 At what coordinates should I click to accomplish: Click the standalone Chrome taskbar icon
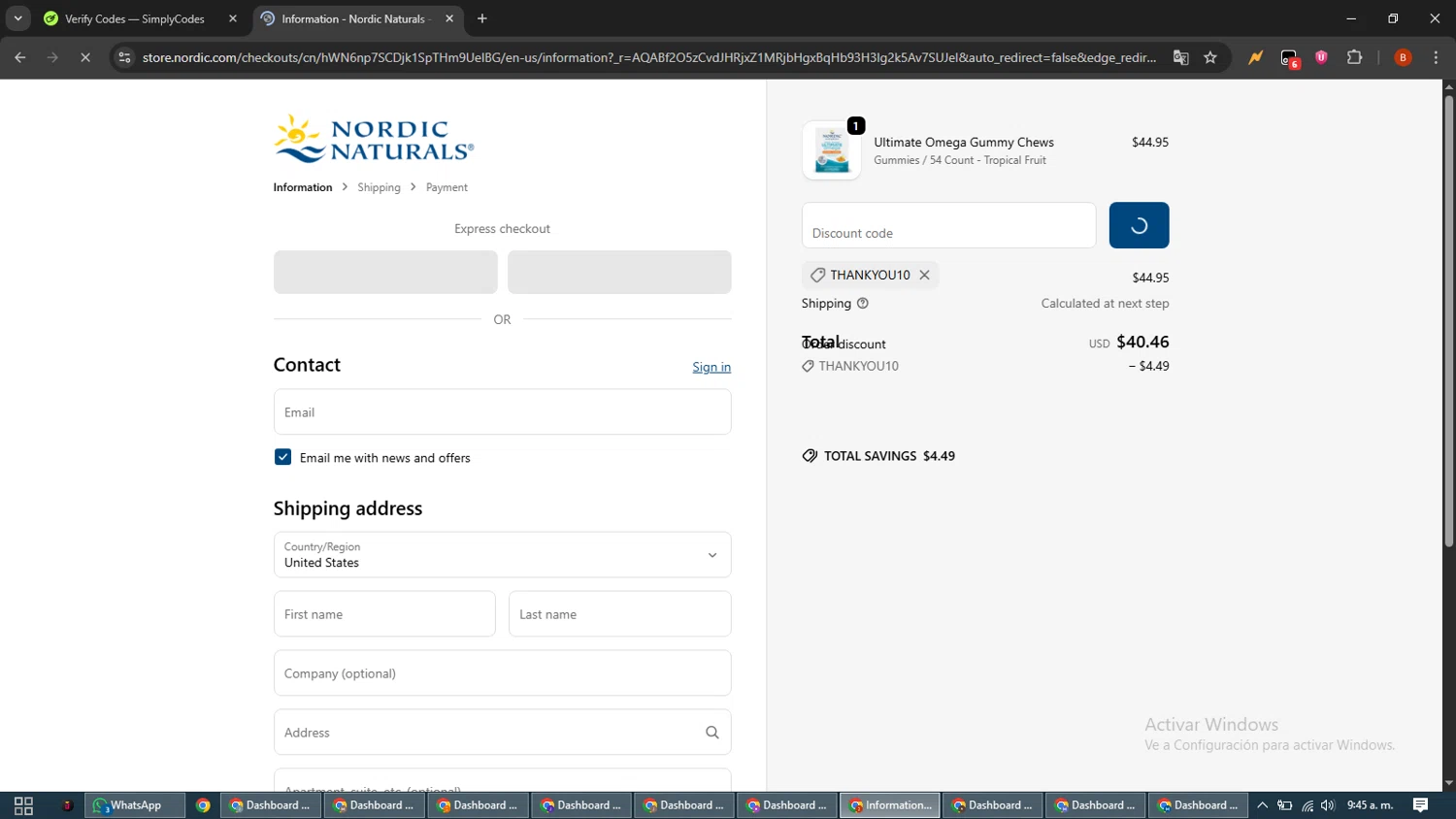203,805
